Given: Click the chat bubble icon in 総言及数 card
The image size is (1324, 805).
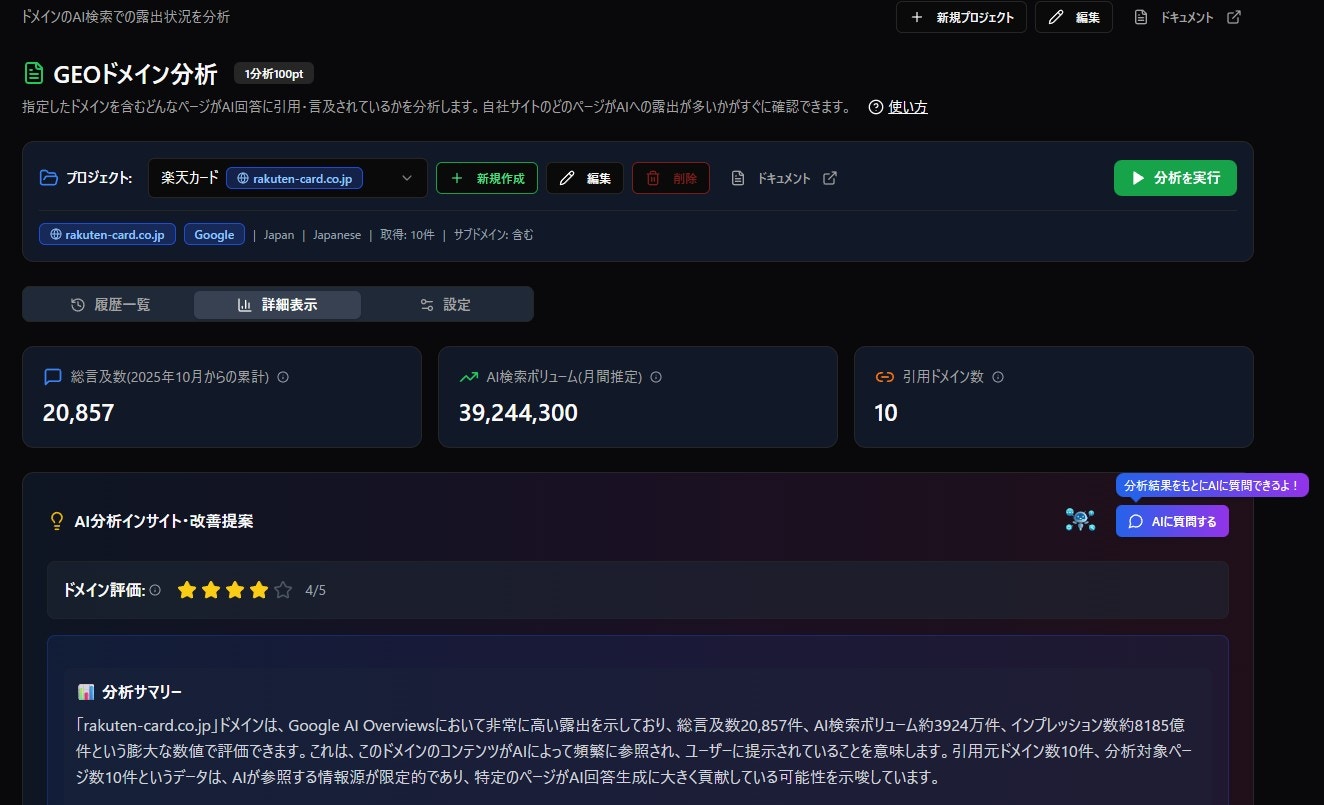Looking at the screenshot, I should [53, 377].
